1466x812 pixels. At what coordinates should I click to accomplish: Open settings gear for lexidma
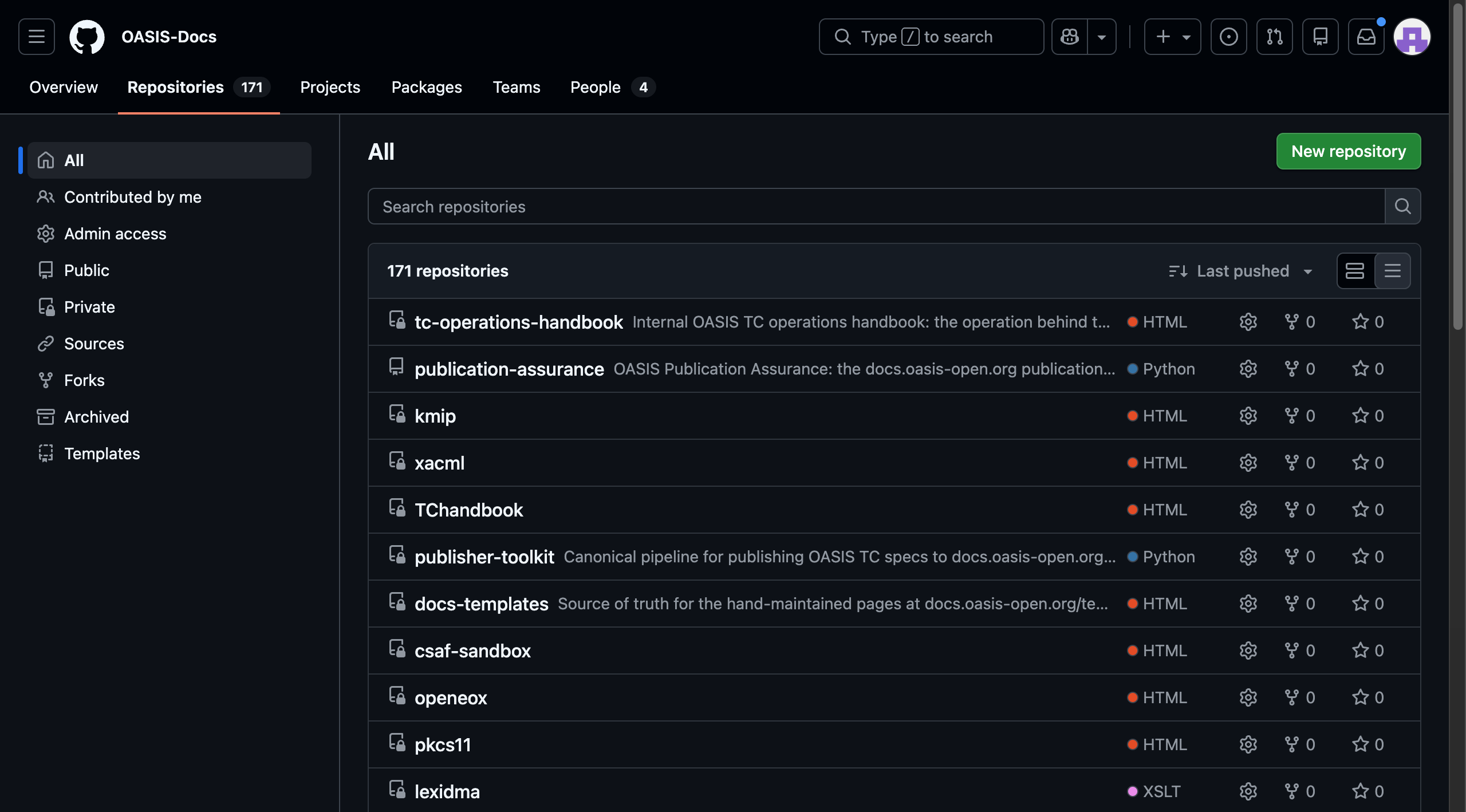tap(1248, 791)
